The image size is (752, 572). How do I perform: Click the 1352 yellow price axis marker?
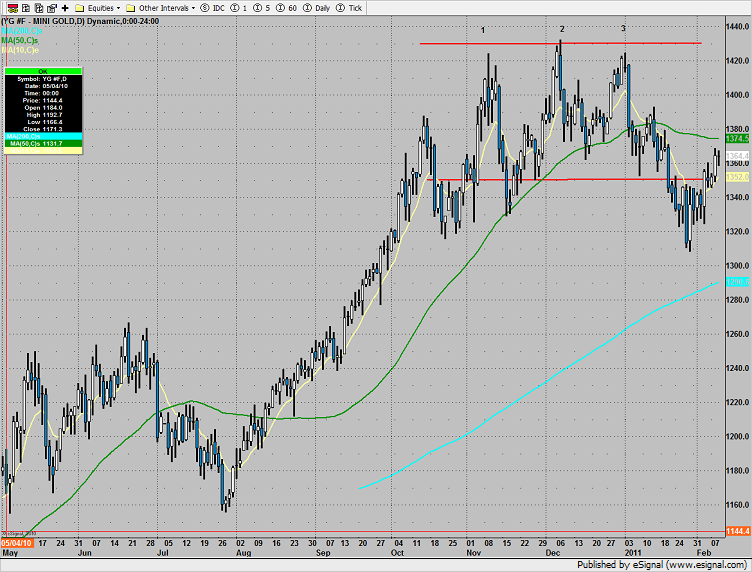tap(737, 177)
